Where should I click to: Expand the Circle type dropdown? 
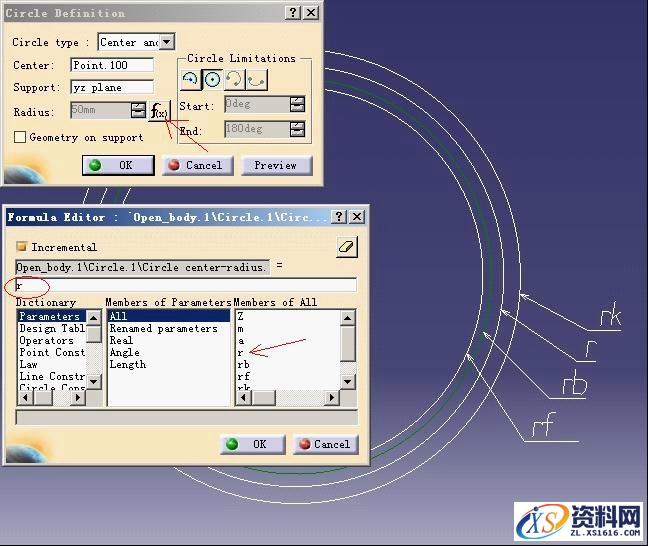(x=166, y=42)
